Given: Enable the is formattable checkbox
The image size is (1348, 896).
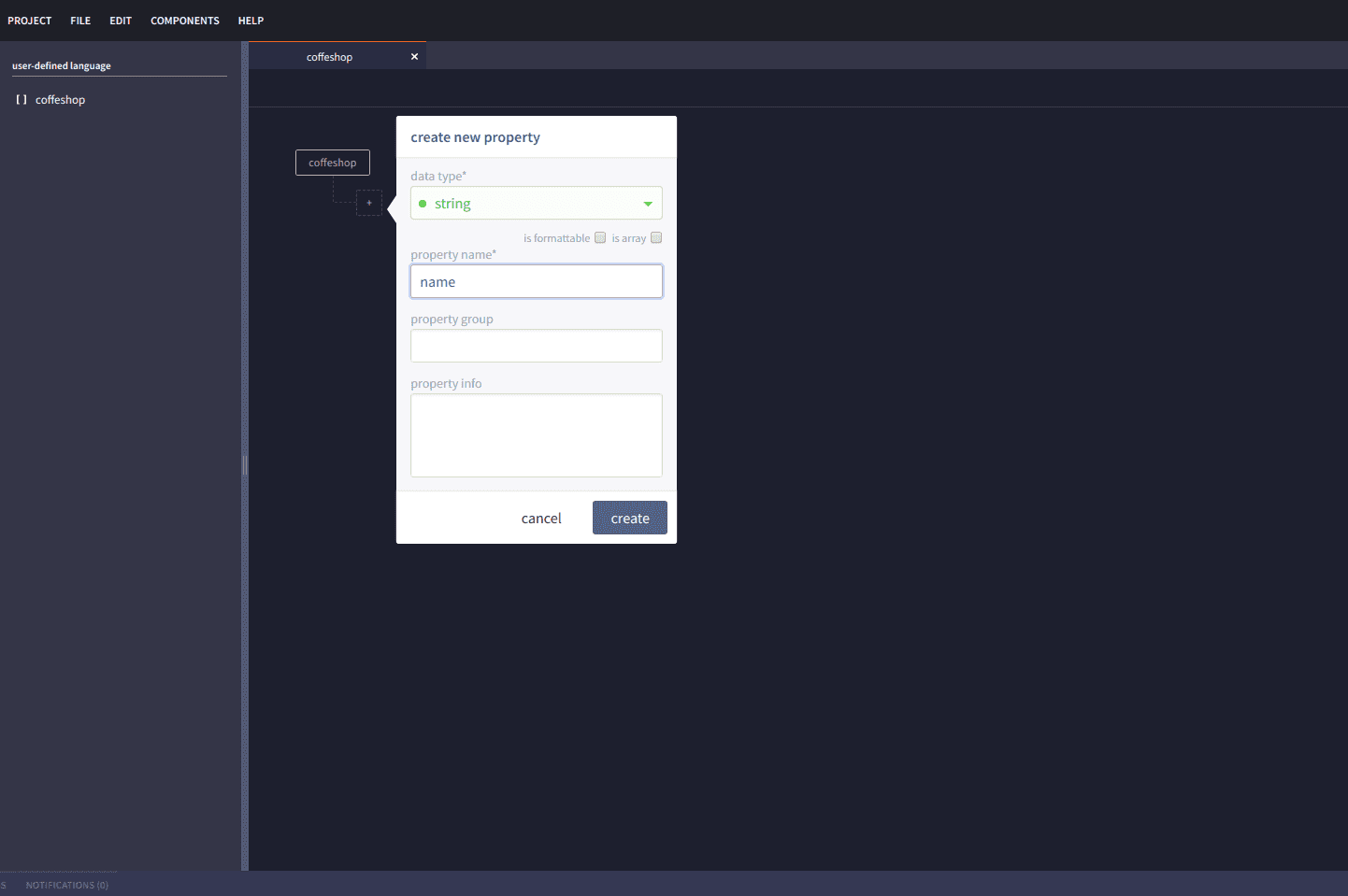Looking at the screenshot, I should (x=600, y=237).
